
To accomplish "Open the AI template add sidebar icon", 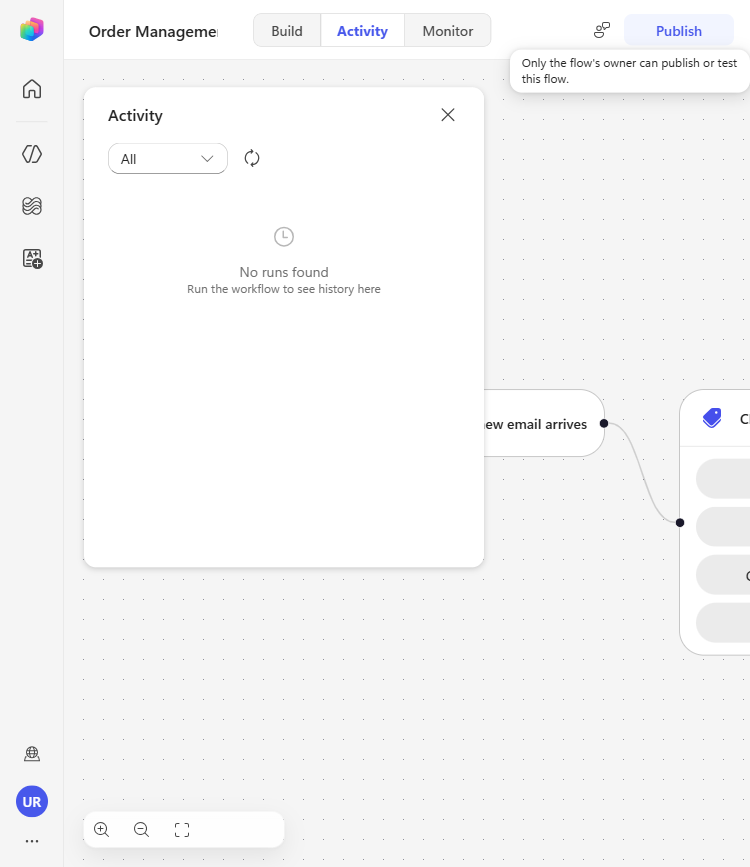I will (x=32, y=258).
